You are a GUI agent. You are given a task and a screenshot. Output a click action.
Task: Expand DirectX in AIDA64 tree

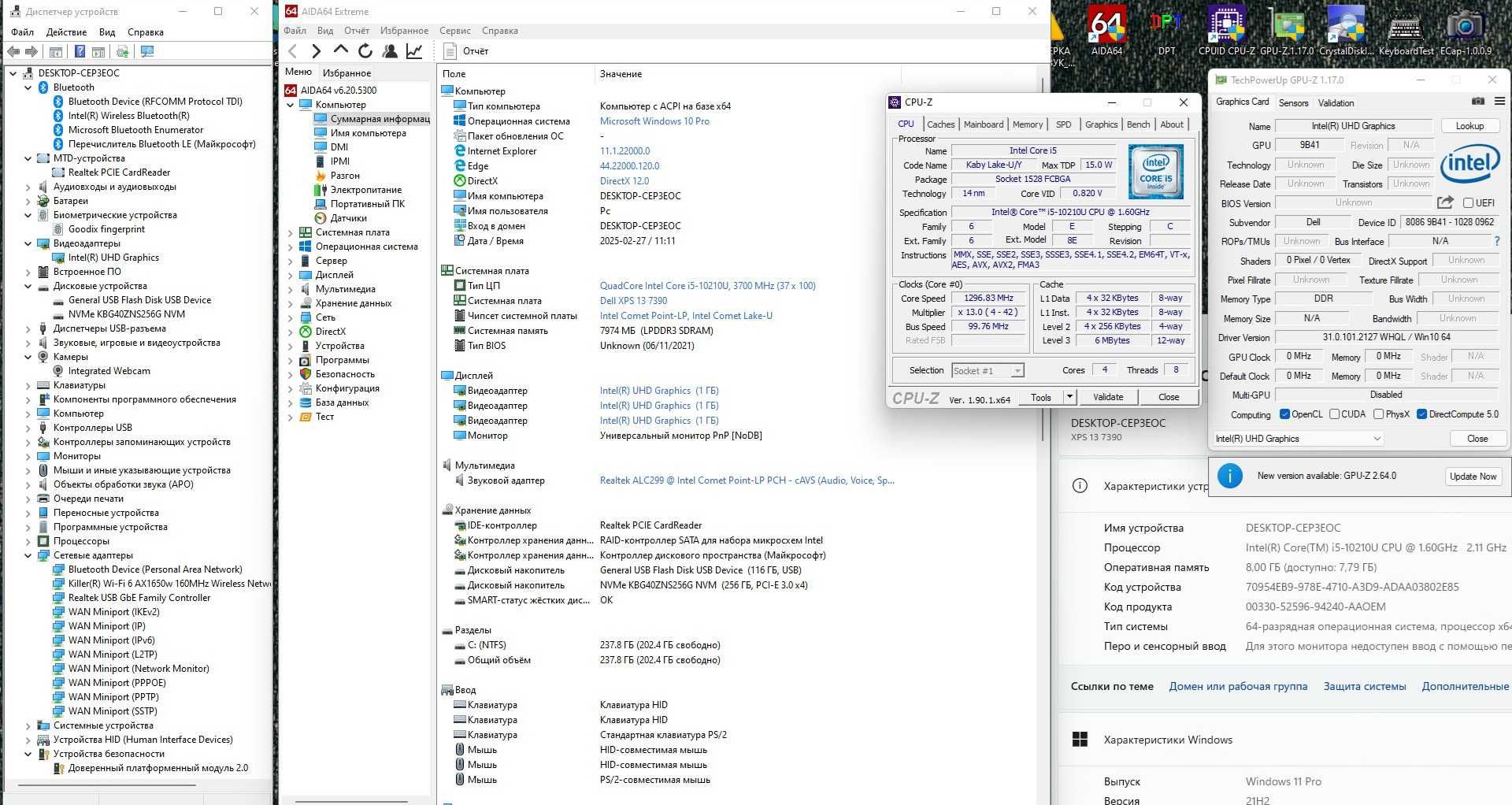click(290, 332)
